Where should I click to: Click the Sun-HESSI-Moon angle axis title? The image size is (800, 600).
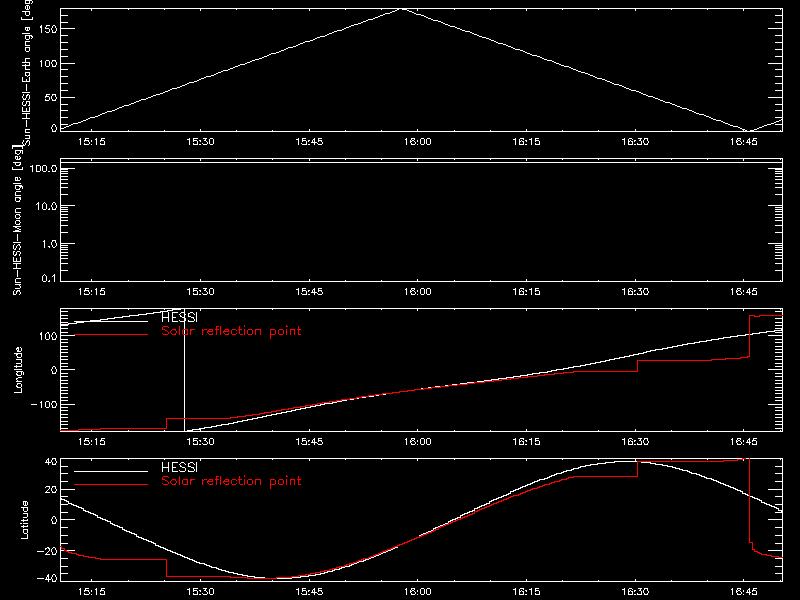(x=17, y=220)
